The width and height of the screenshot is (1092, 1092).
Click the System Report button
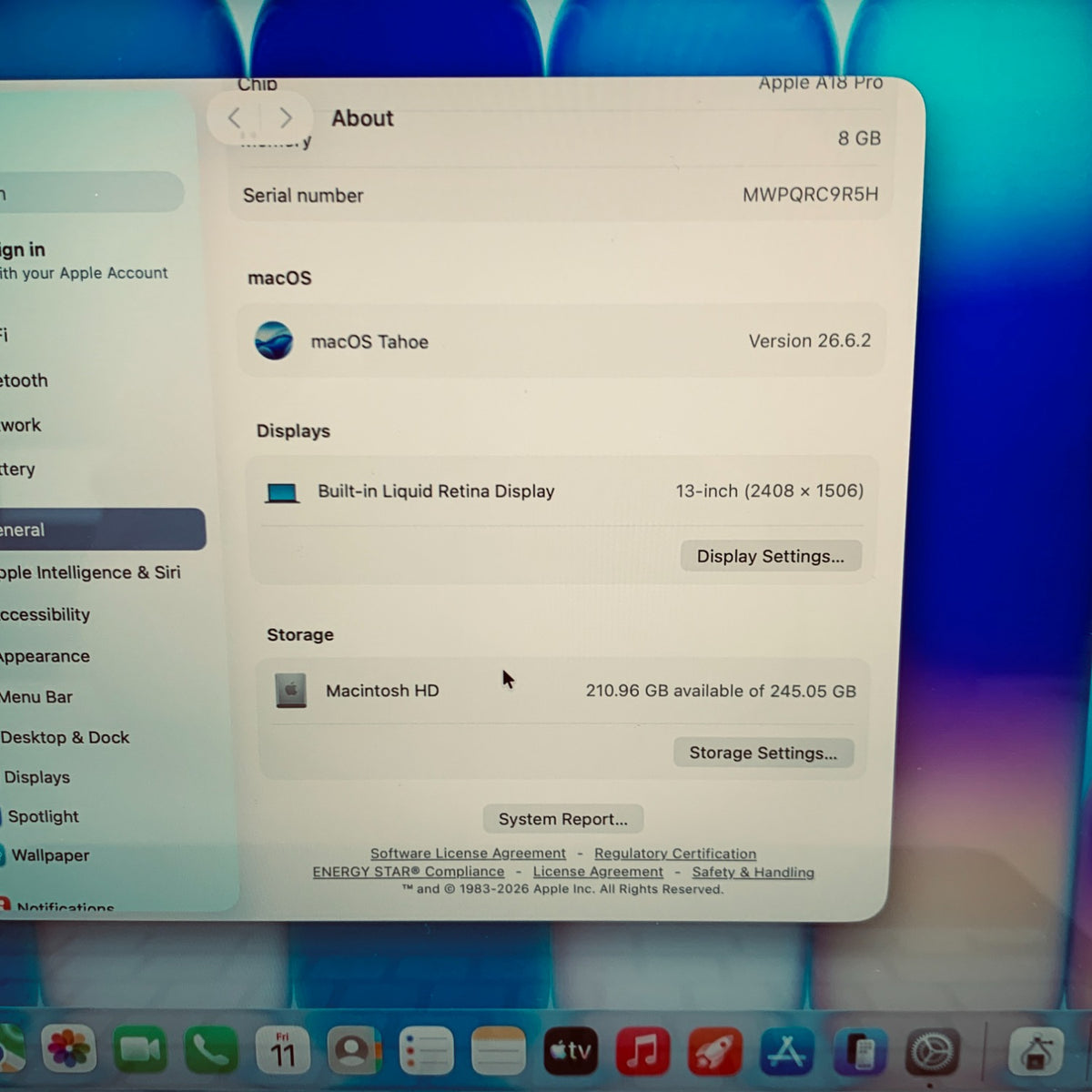tap(563, 819)
